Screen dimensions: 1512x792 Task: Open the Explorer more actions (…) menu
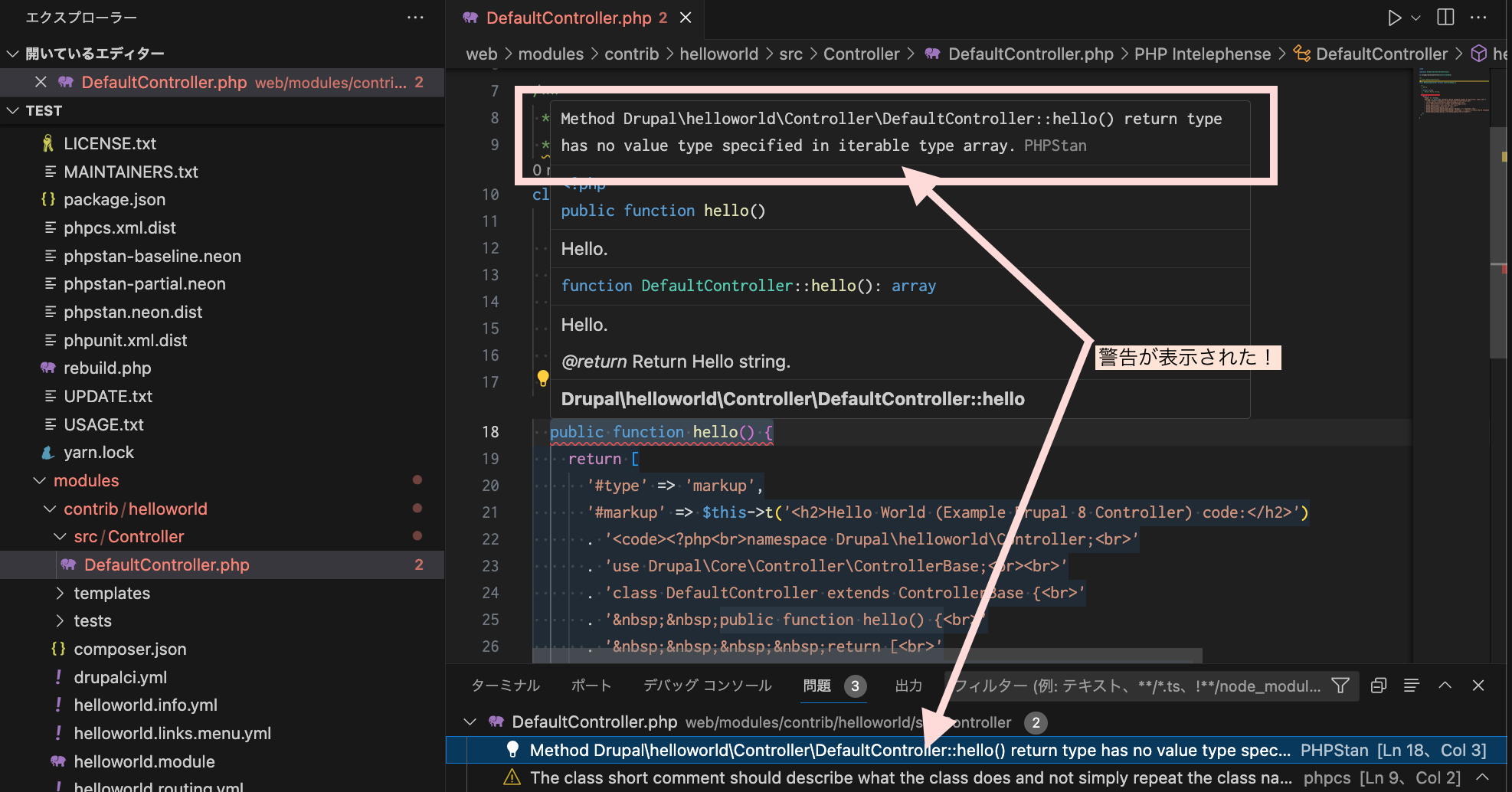click(x=415, y=17)
